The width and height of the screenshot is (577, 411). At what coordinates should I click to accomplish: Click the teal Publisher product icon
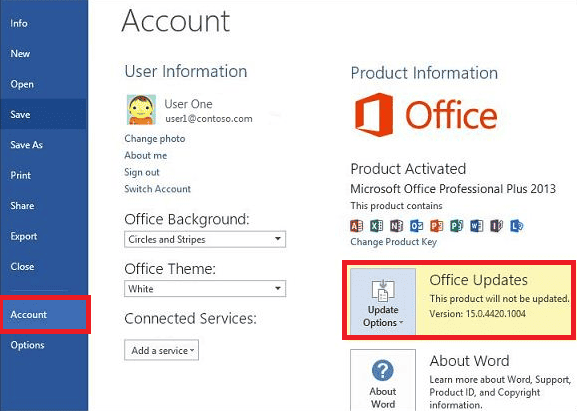pyautogui.click(x=457, y=226)
